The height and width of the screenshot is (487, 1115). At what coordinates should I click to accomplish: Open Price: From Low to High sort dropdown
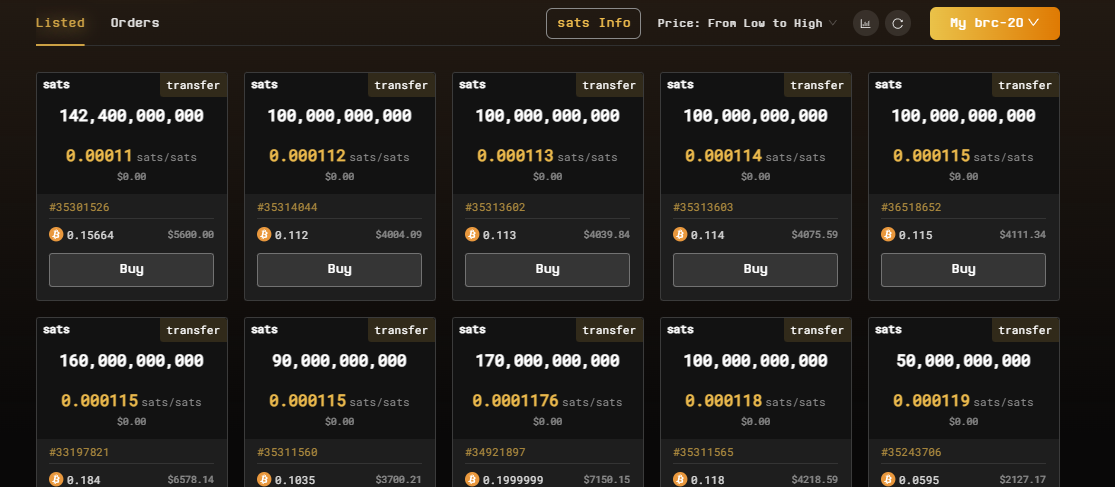[747, 23]
